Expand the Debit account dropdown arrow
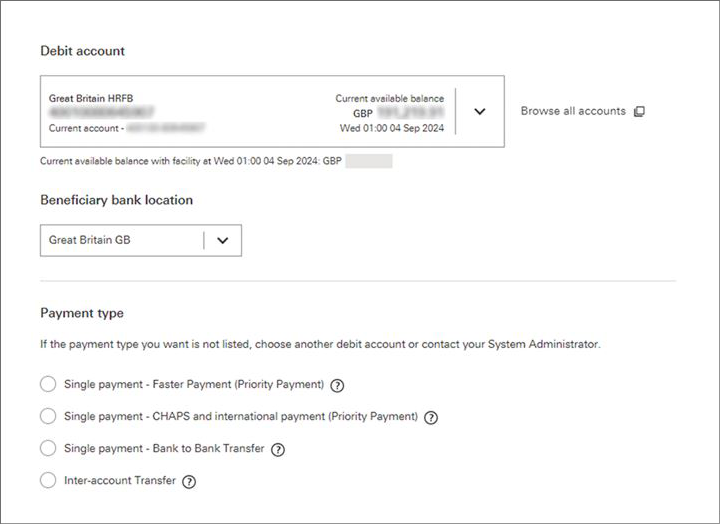Screen dimensions: 720x524 click(x=479, y=112)
